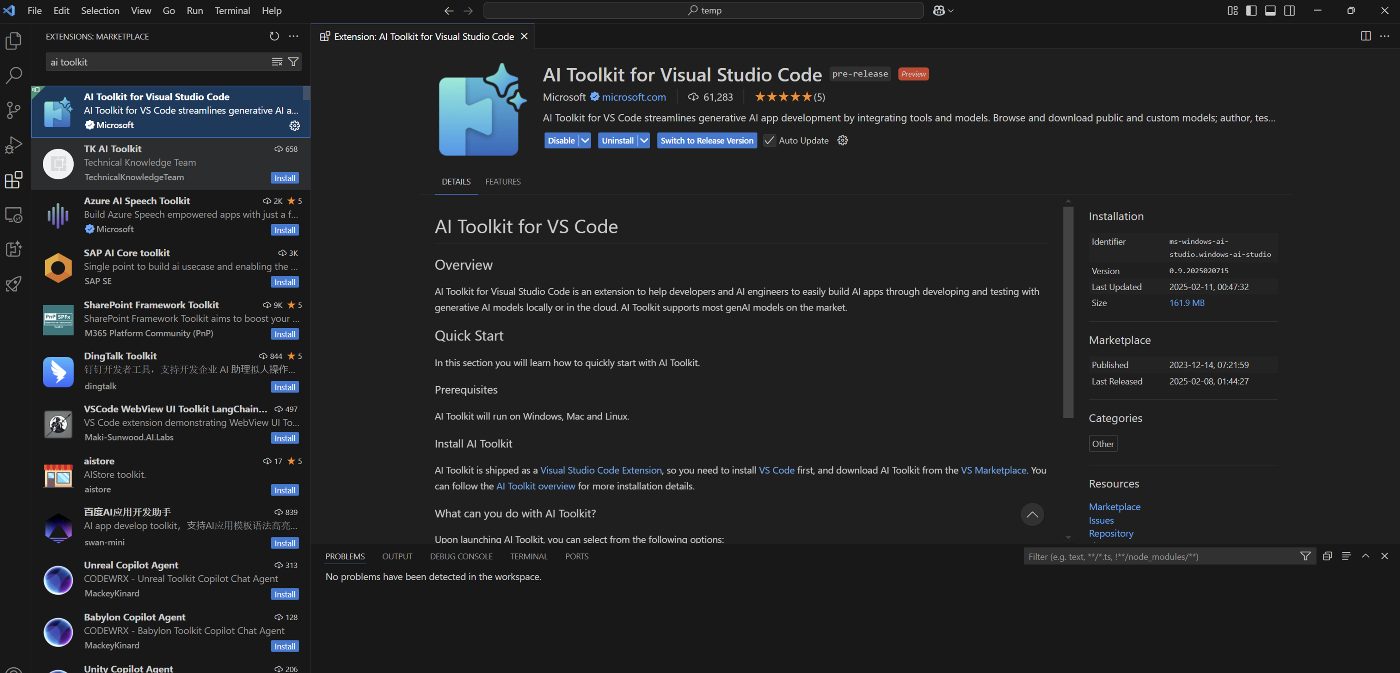Image resolution: width=1400 pixels, height=673 pixels.
Task: Open the TERMINAL panel tab
Action: (528, 556)
